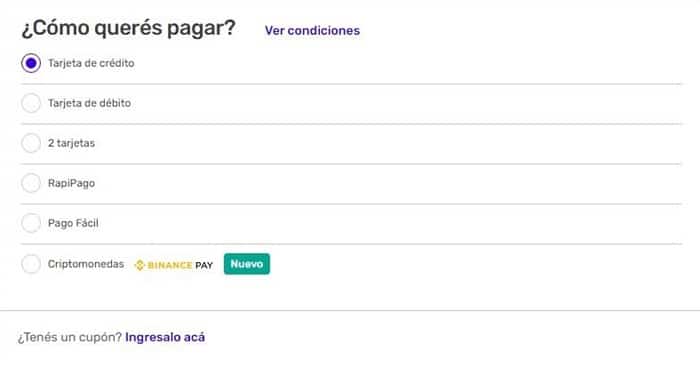Choose the Criptomonedas radio button
Screen dimensions: 700x367
tap(31, 264)
